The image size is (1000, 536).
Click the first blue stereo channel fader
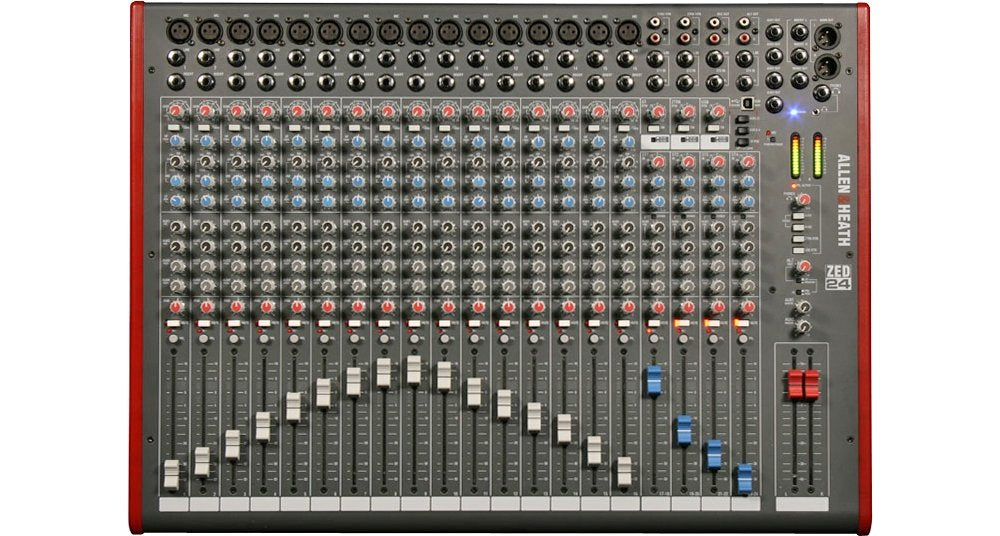pos(654,380)
